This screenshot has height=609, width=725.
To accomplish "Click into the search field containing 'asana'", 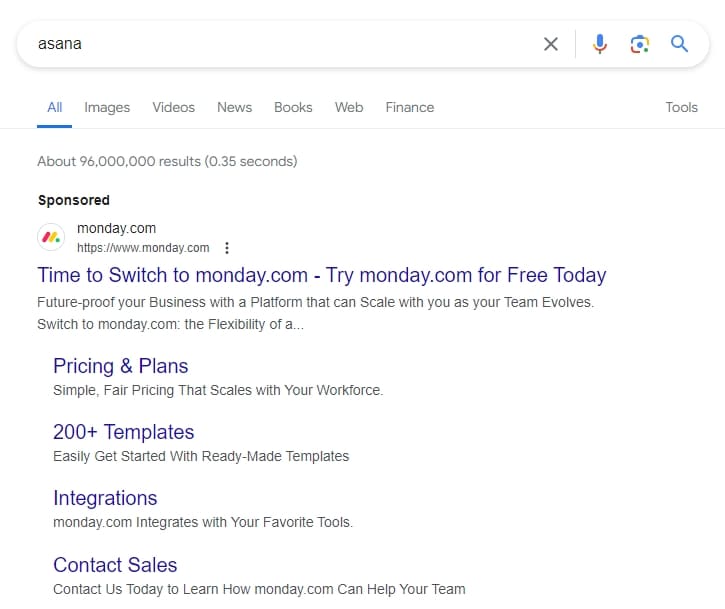I will [x=280, y=44].
